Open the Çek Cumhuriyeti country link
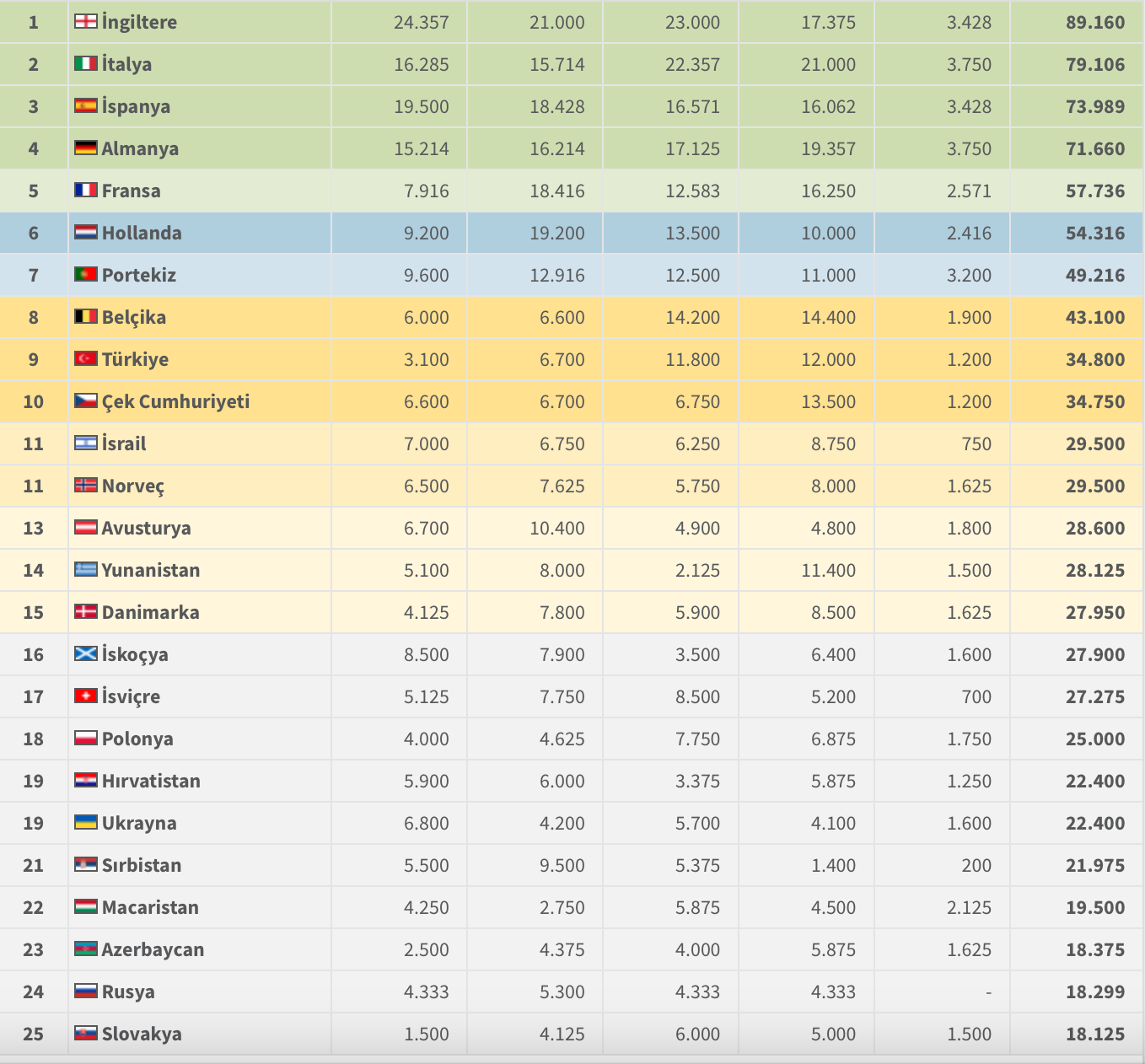Screen dimensions: 1145x1064 175,401
